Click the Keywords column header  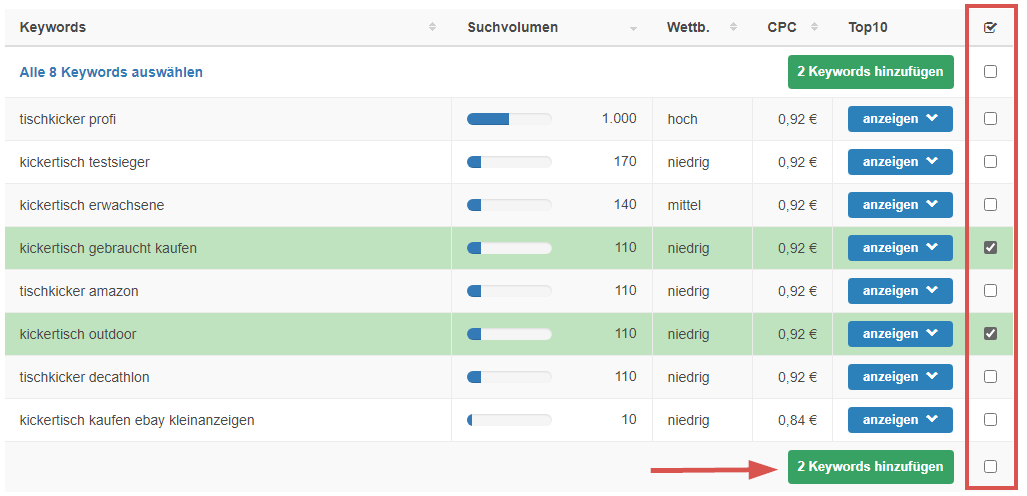click(x=52, y=28)
